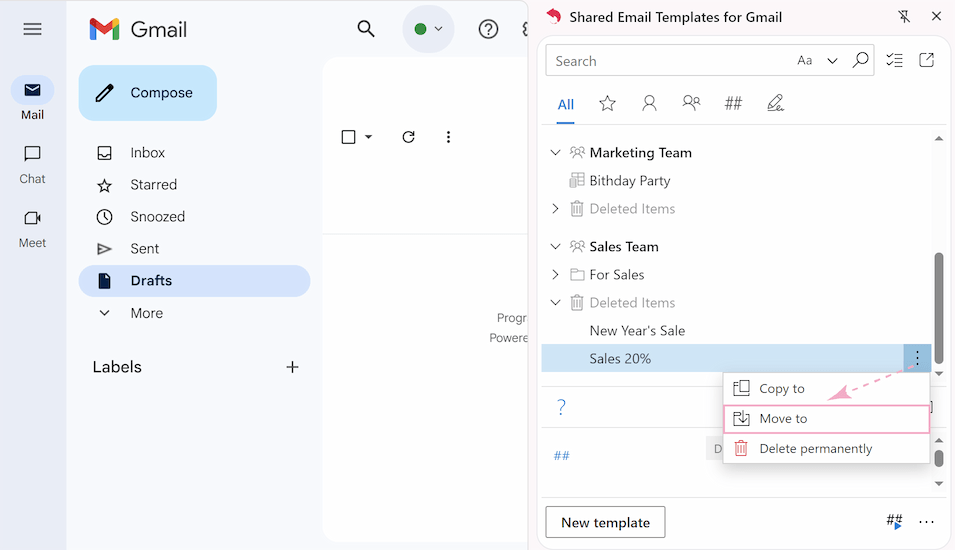Click the New template button

[x=605, y=522]
